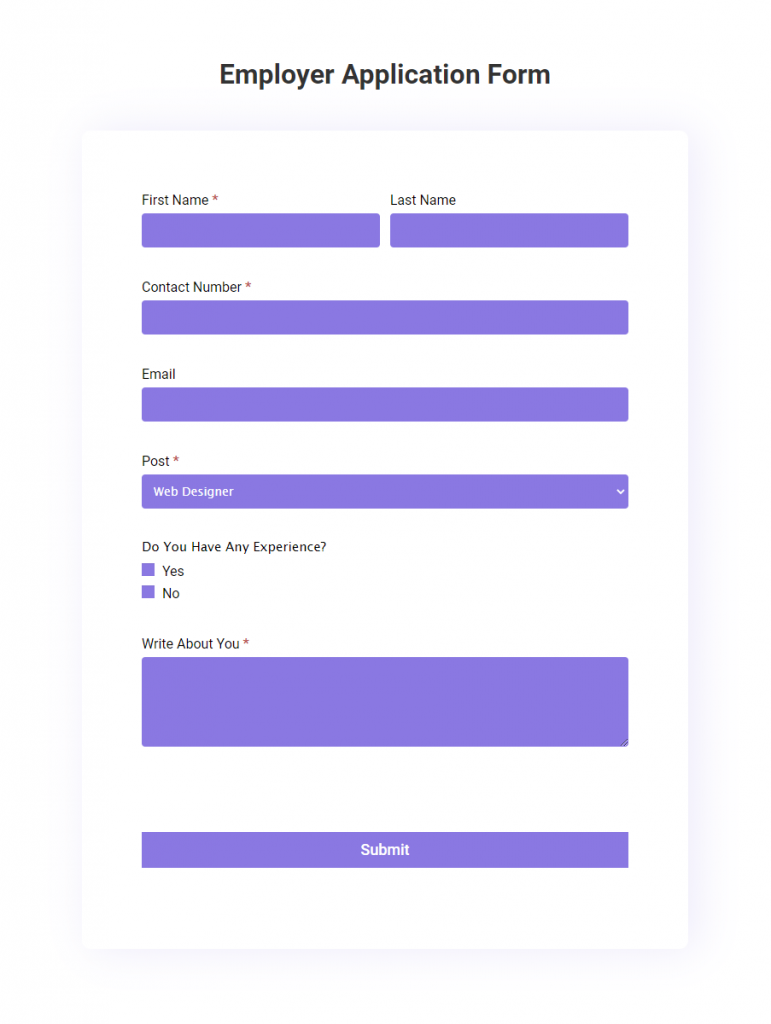Click the Write About You label

pyautogui.click(x=188, y=643)
